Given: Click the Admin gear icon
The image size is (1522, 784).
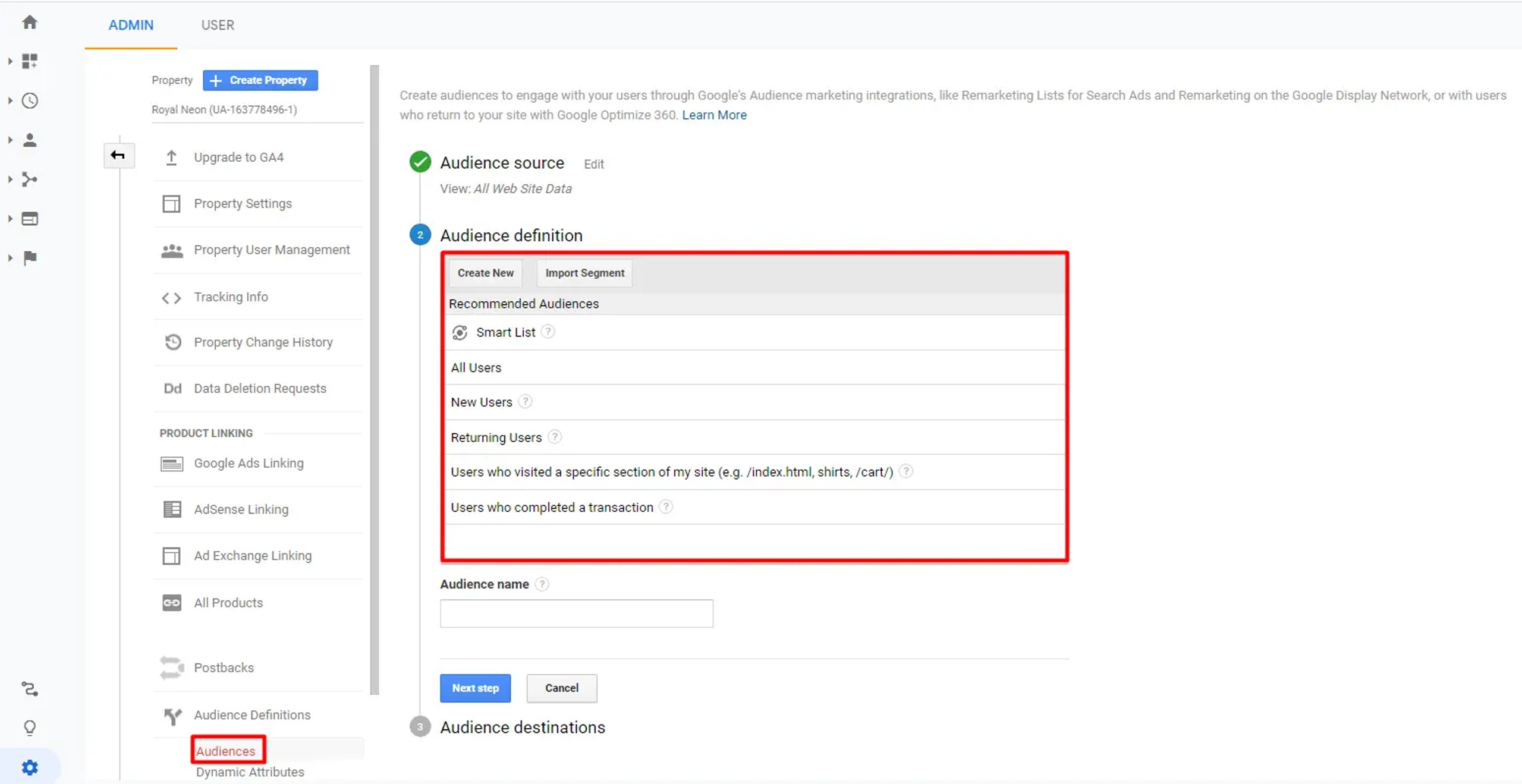Looking at the screenshot, I should (x=30, y=767).
